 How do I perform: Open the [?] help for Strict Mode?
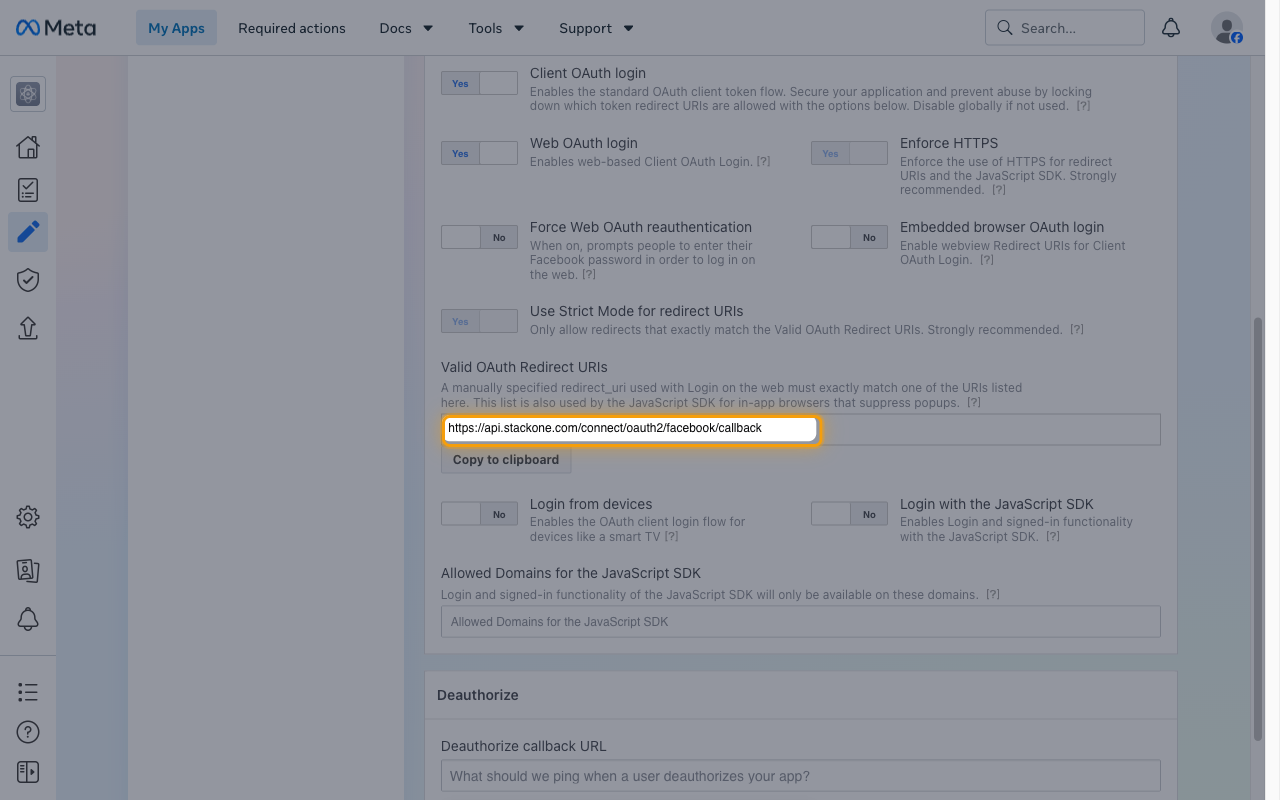(x=1077, y=329)
